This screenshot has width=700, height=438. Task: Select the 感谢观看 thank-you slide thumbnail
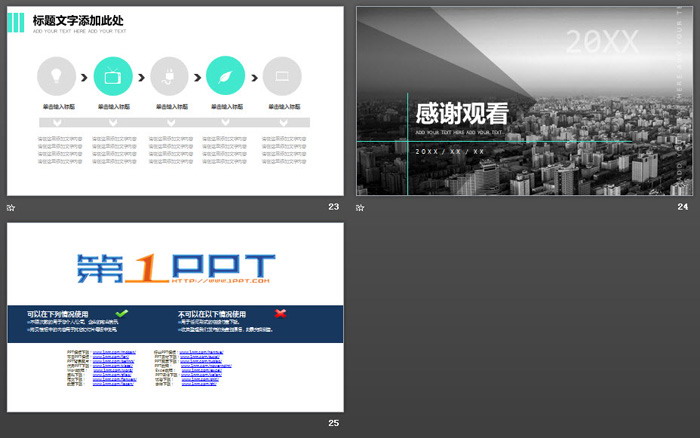click(x=524, y=101)
